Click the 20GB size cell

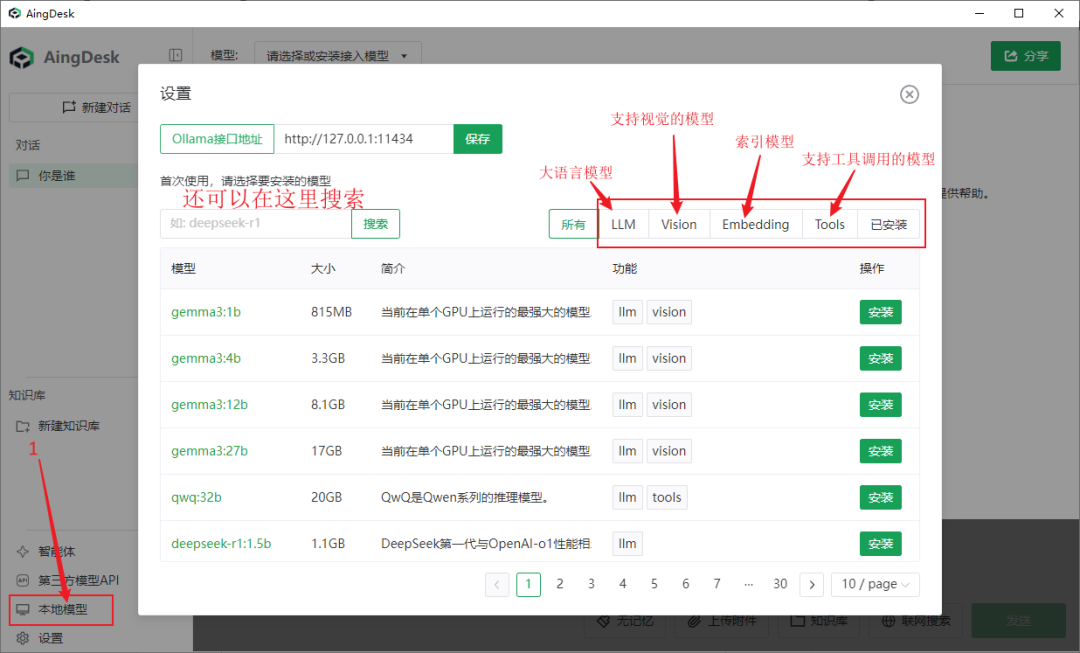(326, 497)
